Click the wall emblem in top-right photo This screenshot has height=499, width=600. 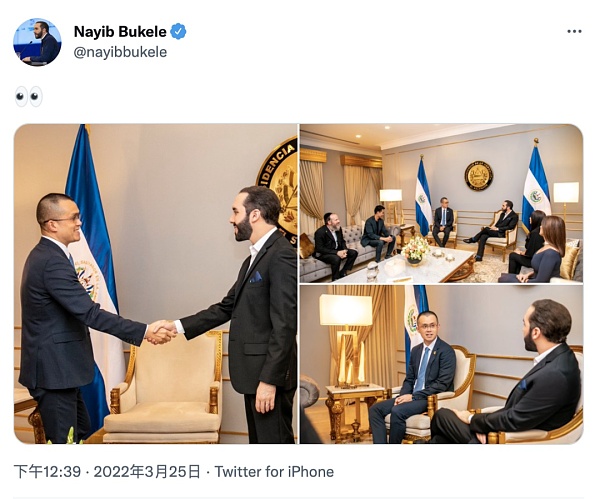click(478, 176)
